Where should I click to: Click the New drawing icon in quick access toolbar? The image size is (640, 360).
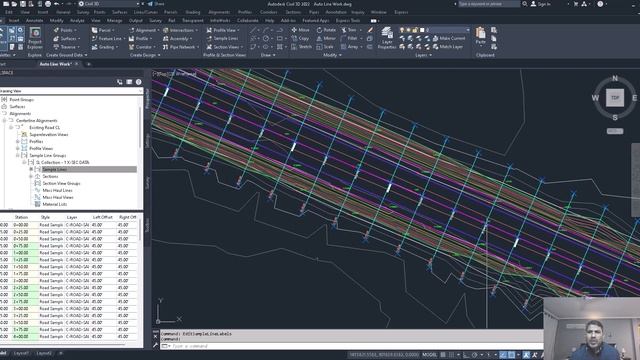6,4
